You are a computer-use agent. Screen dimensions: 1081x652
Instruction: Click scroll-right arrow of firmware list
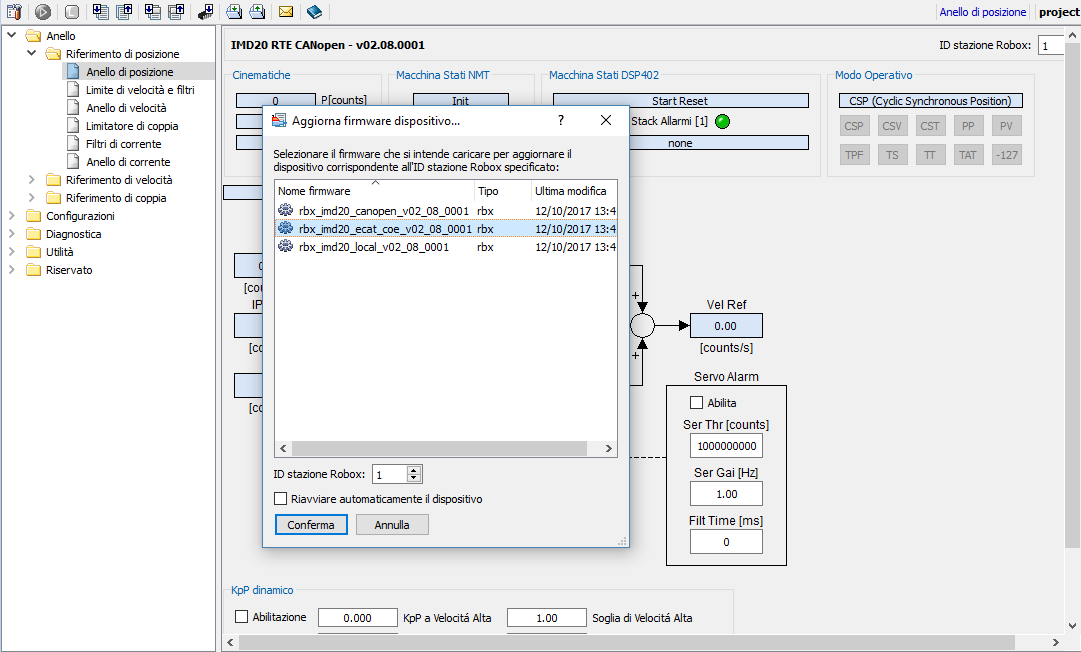point(609,448)
